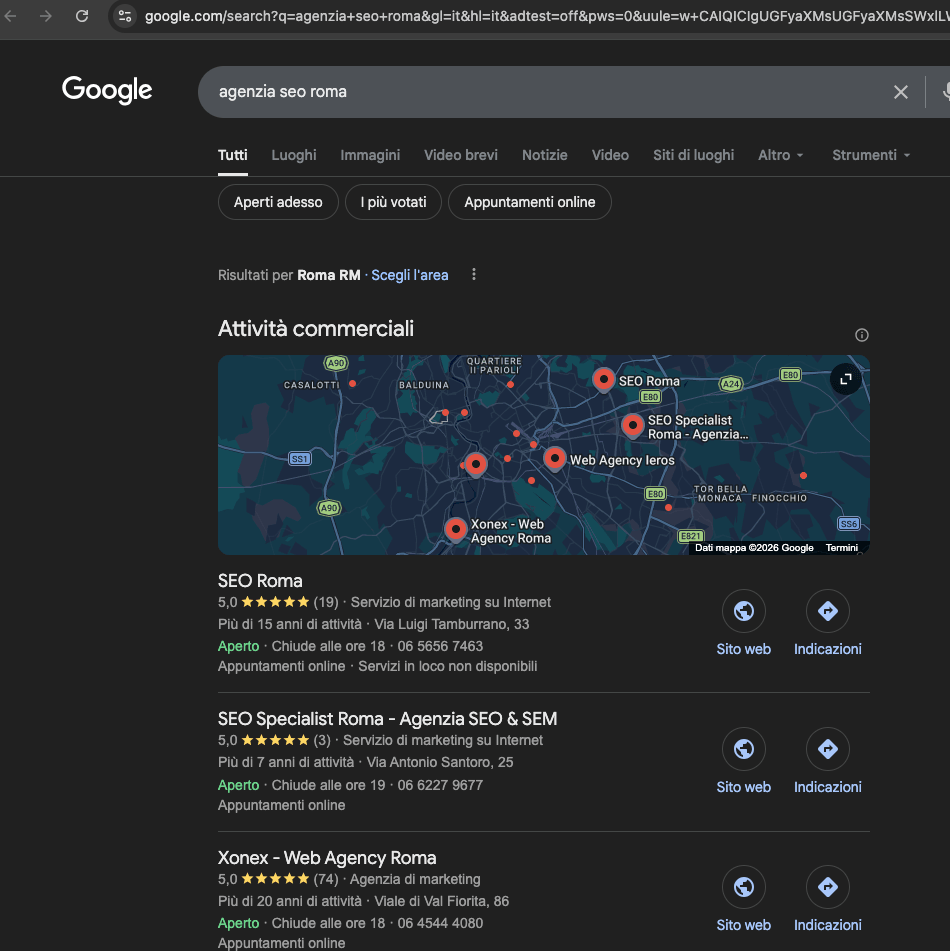Click the SEO Specialist Roma map pin
This screenshot has width=950, height=951.
coord(633,426)
